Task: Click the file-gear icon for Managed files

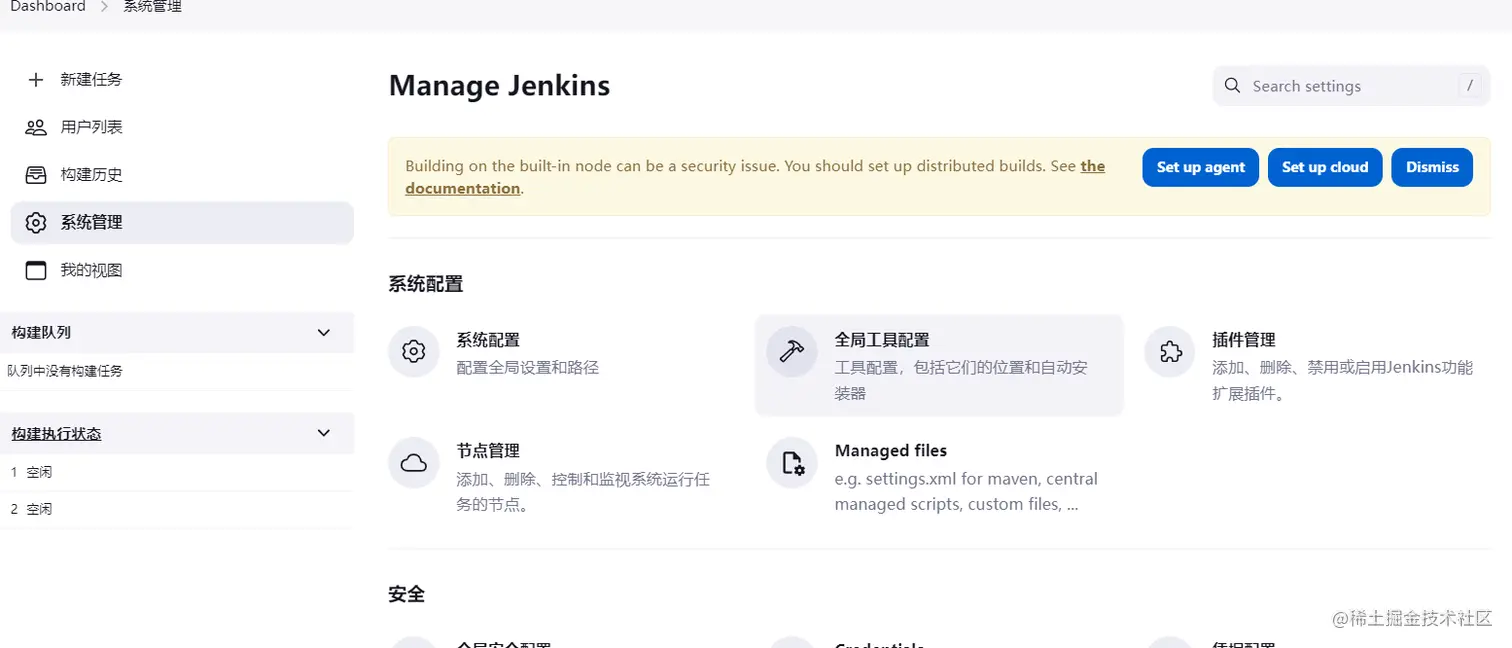Action: [792, 463]
